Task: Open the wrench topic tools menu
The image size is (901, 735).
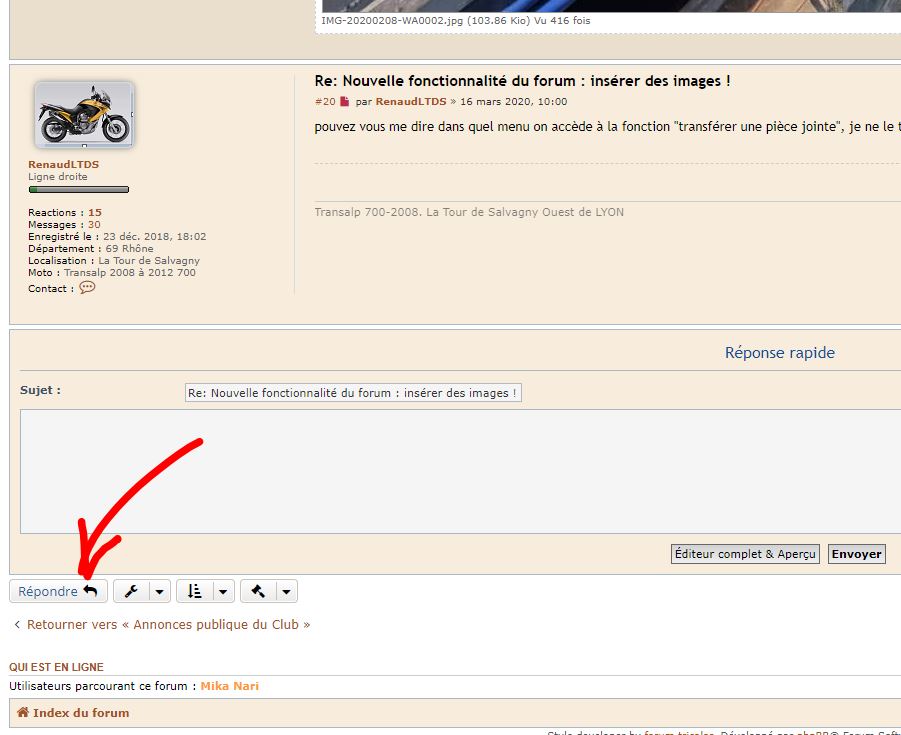Action: pyautogui.click(x=131, y=591)
